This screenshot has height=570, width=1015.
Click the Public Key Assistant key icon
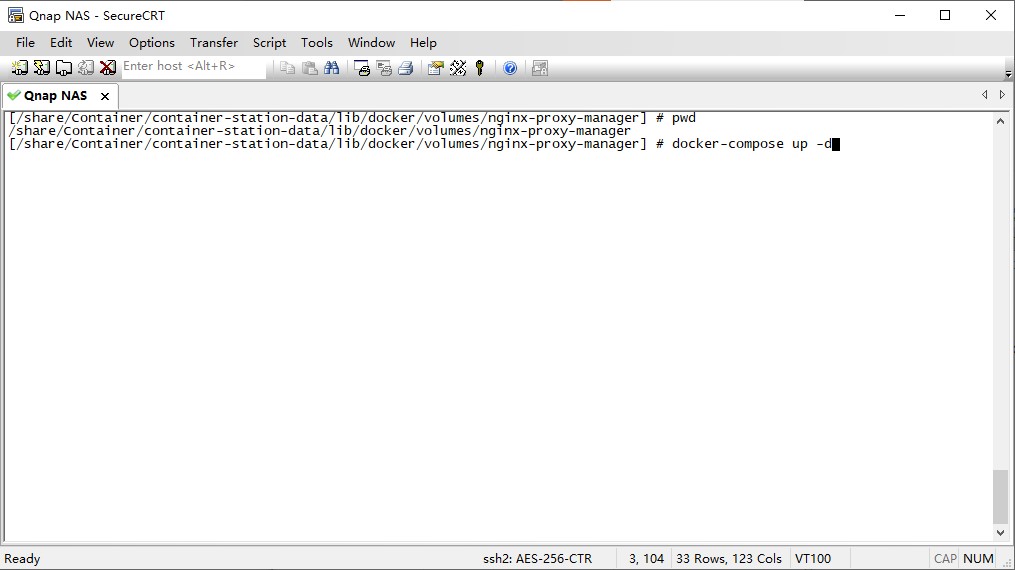(x=480, y=68)
